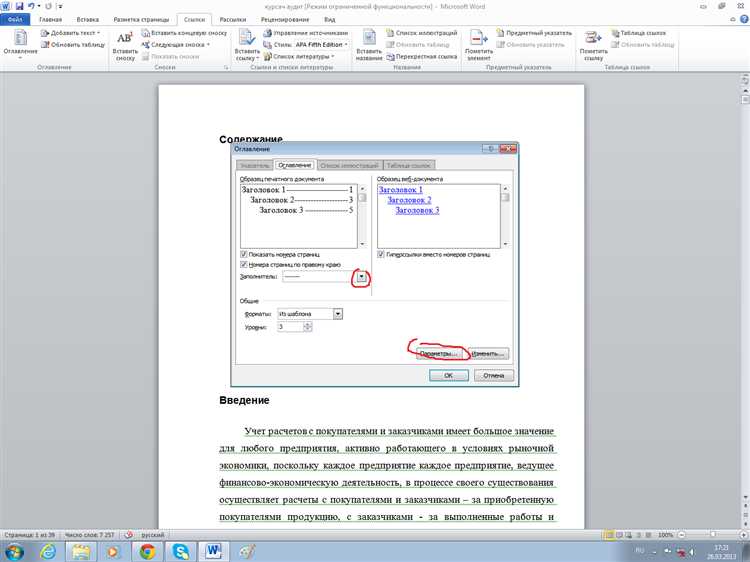This screenshot has height=562, width=750.
Task: Select the Список иллюстраций tab in dialog
Action: coord(350,165)
